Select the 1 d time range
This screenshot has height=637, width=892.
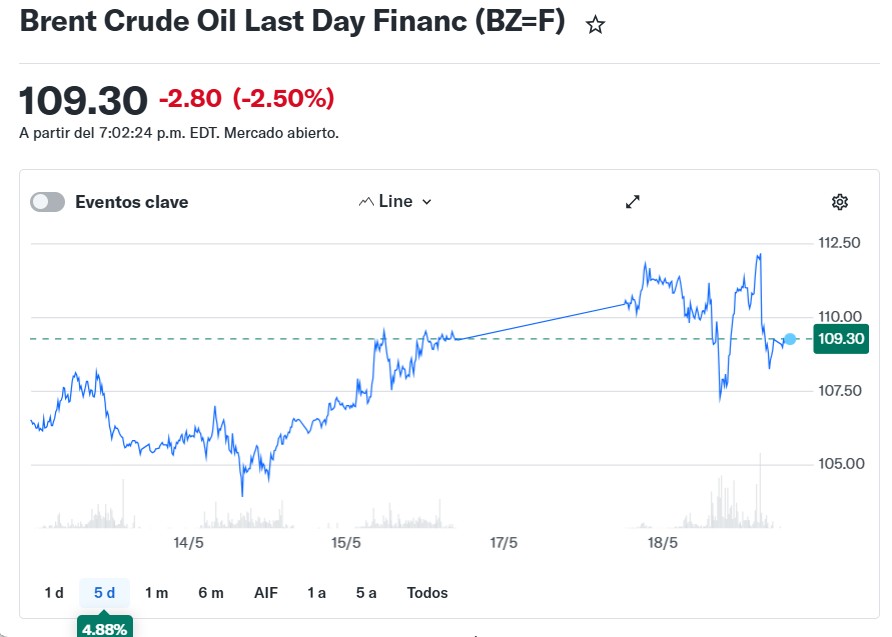click(x=54, y=593)
